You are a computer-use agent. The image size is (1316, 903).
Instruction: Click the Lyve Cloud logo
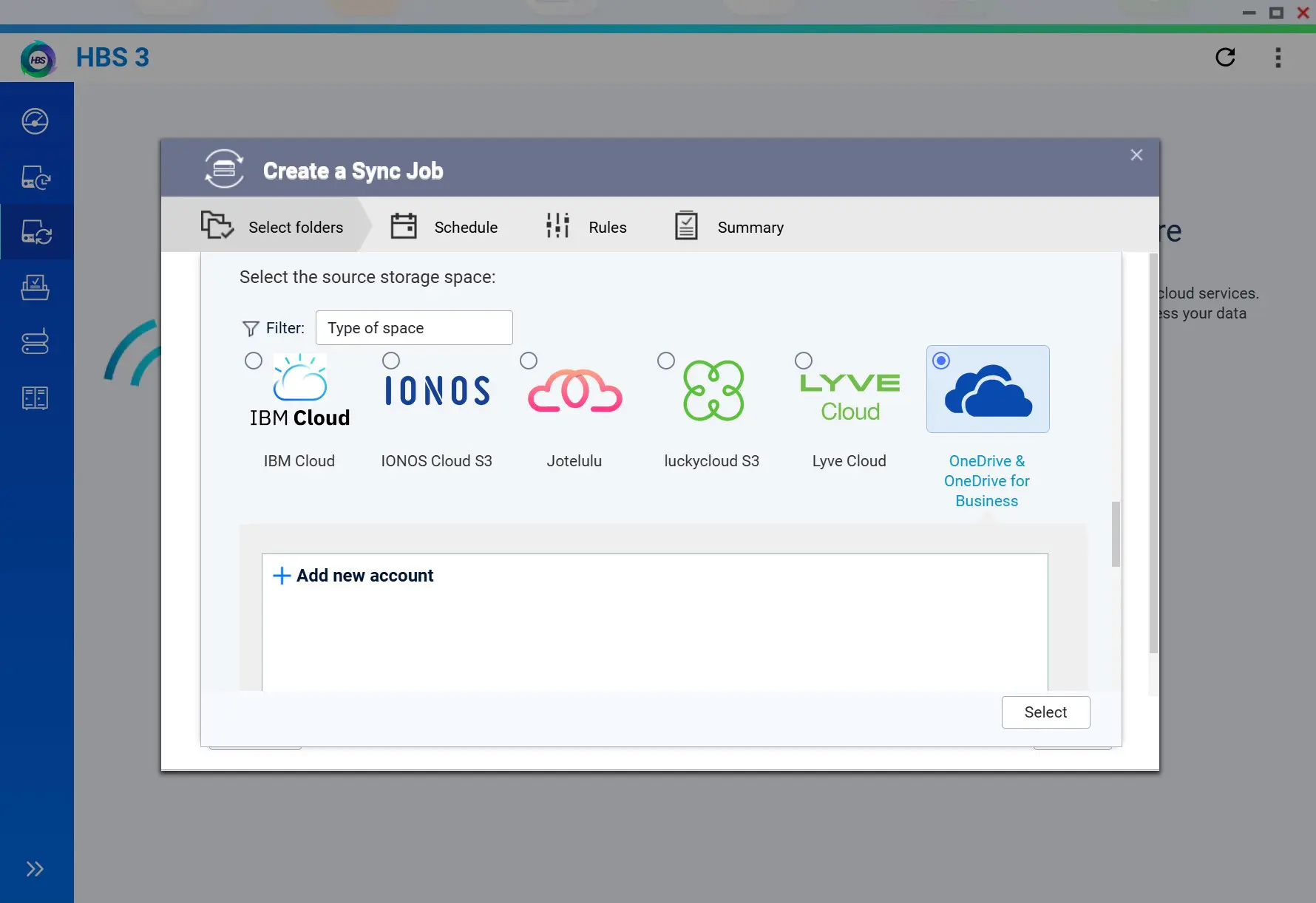850,398
